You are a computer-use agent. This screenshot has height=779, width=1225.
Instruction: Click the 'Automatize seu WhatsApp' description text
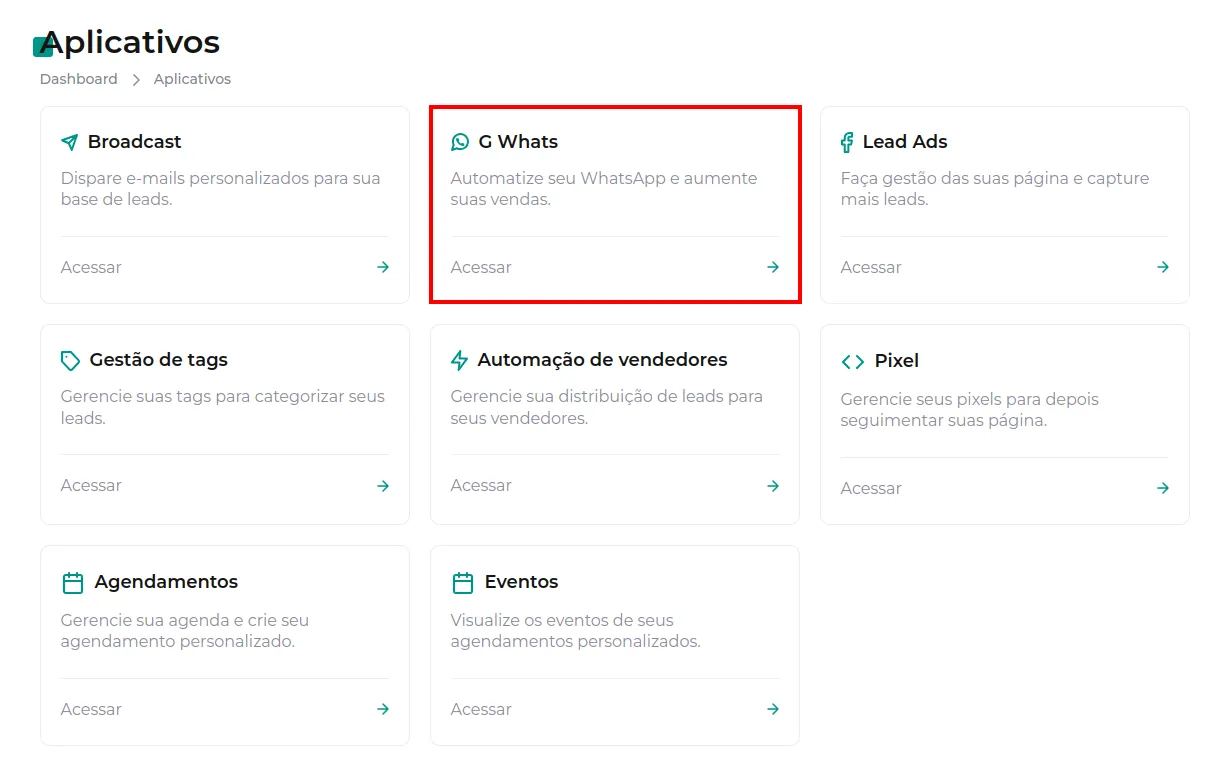point(604,189)
